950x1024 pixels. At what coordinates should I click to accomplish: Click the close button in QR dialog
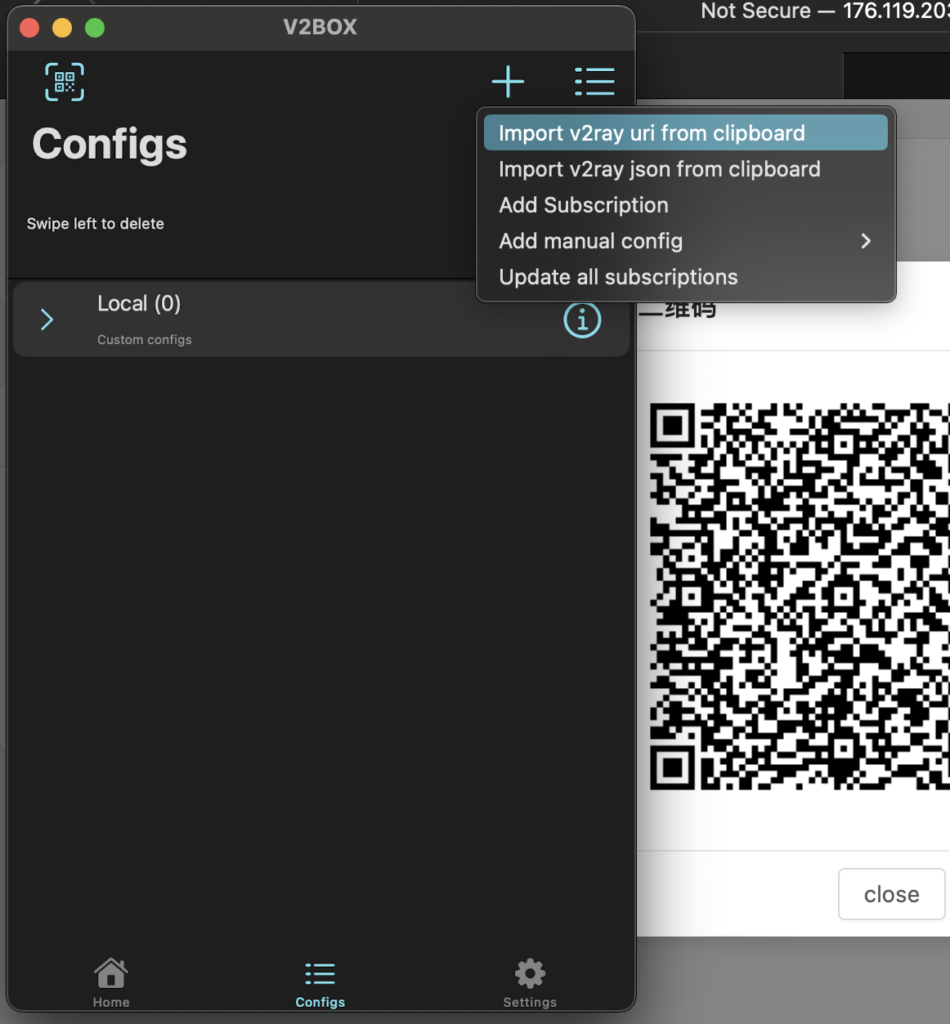[891, 894]
